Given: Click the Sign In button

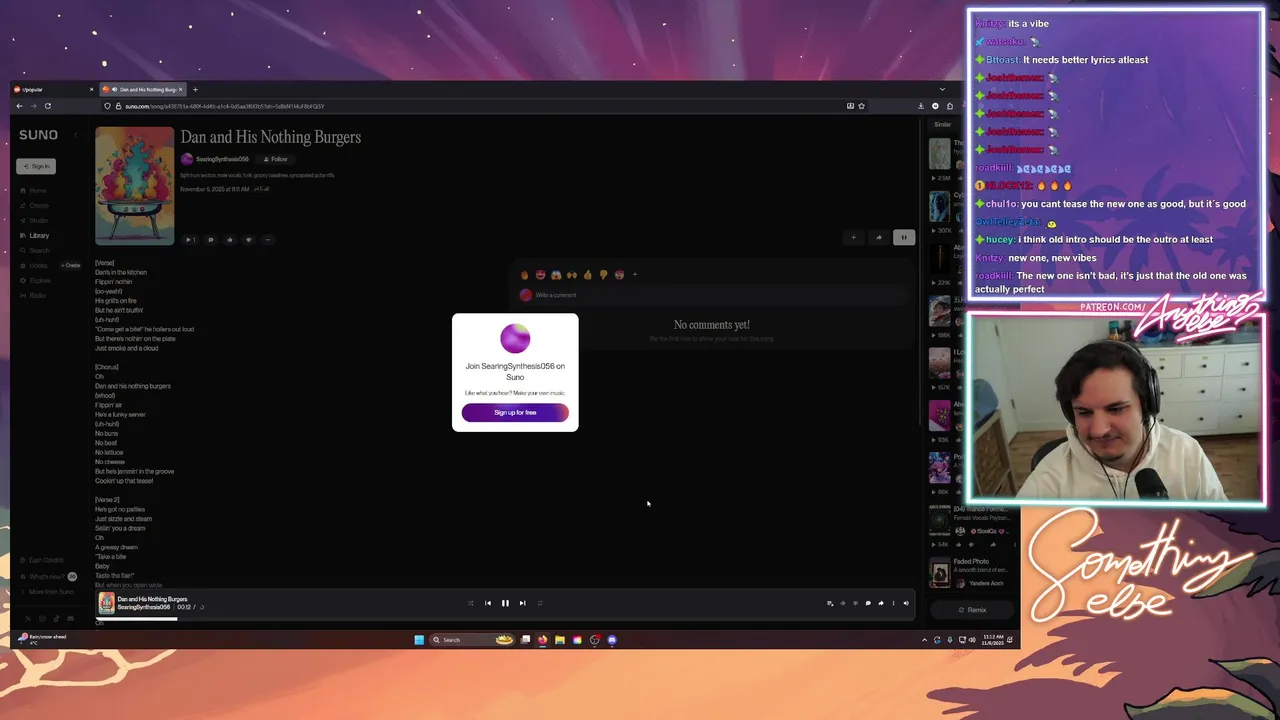Looking at the screenshot, I should pyautogui.click(x=36, y=166).
